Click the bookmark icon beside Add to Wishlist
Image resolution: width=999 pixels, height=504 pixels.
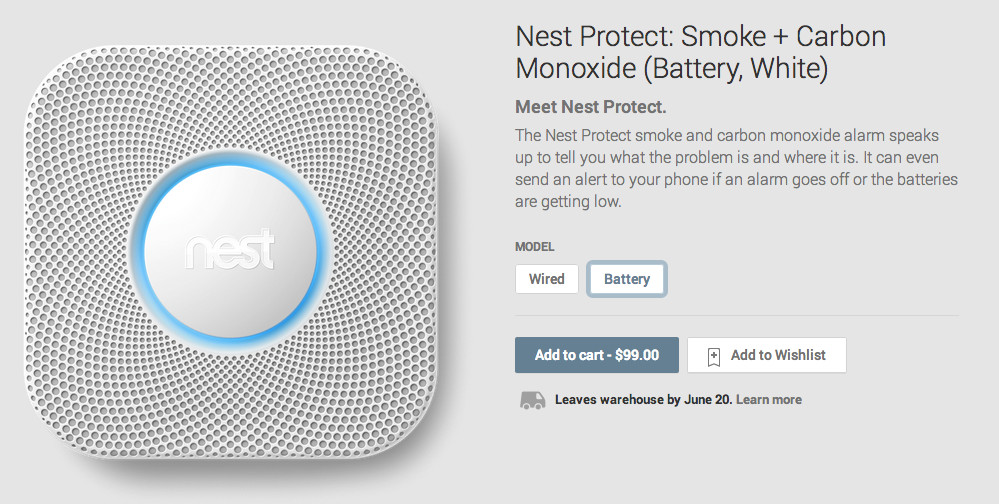[714, 356]
